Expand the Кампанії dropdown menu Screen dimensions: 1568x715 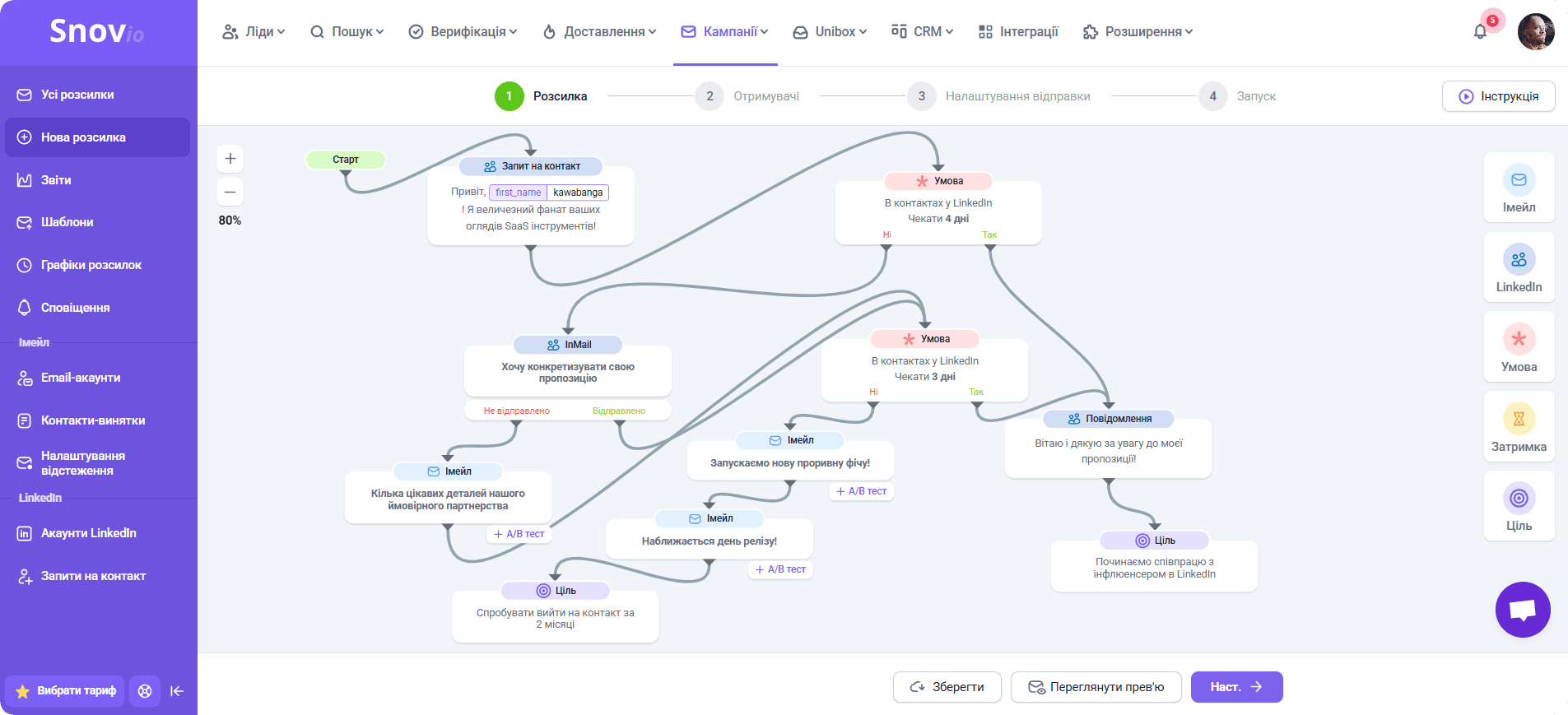tap(725, 31)
